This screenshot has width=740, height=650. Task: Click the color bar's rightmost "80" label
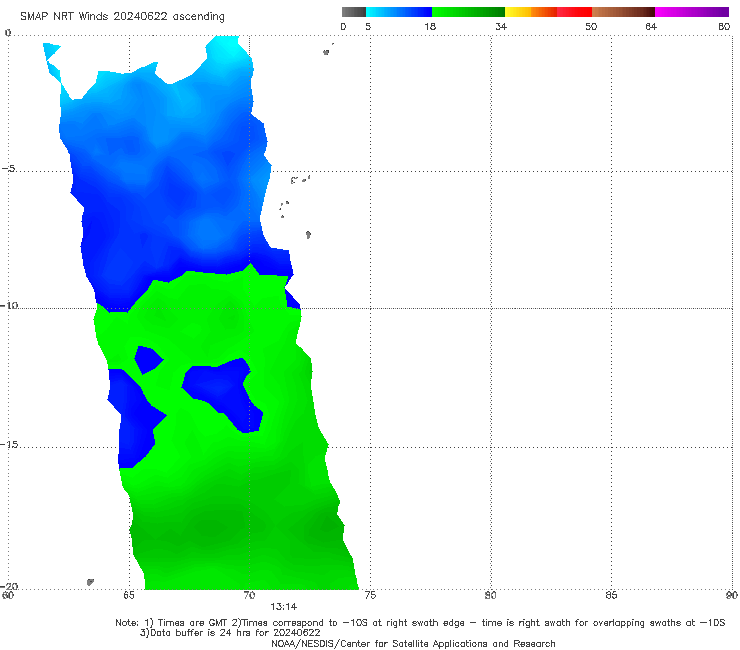pos(724,26)
